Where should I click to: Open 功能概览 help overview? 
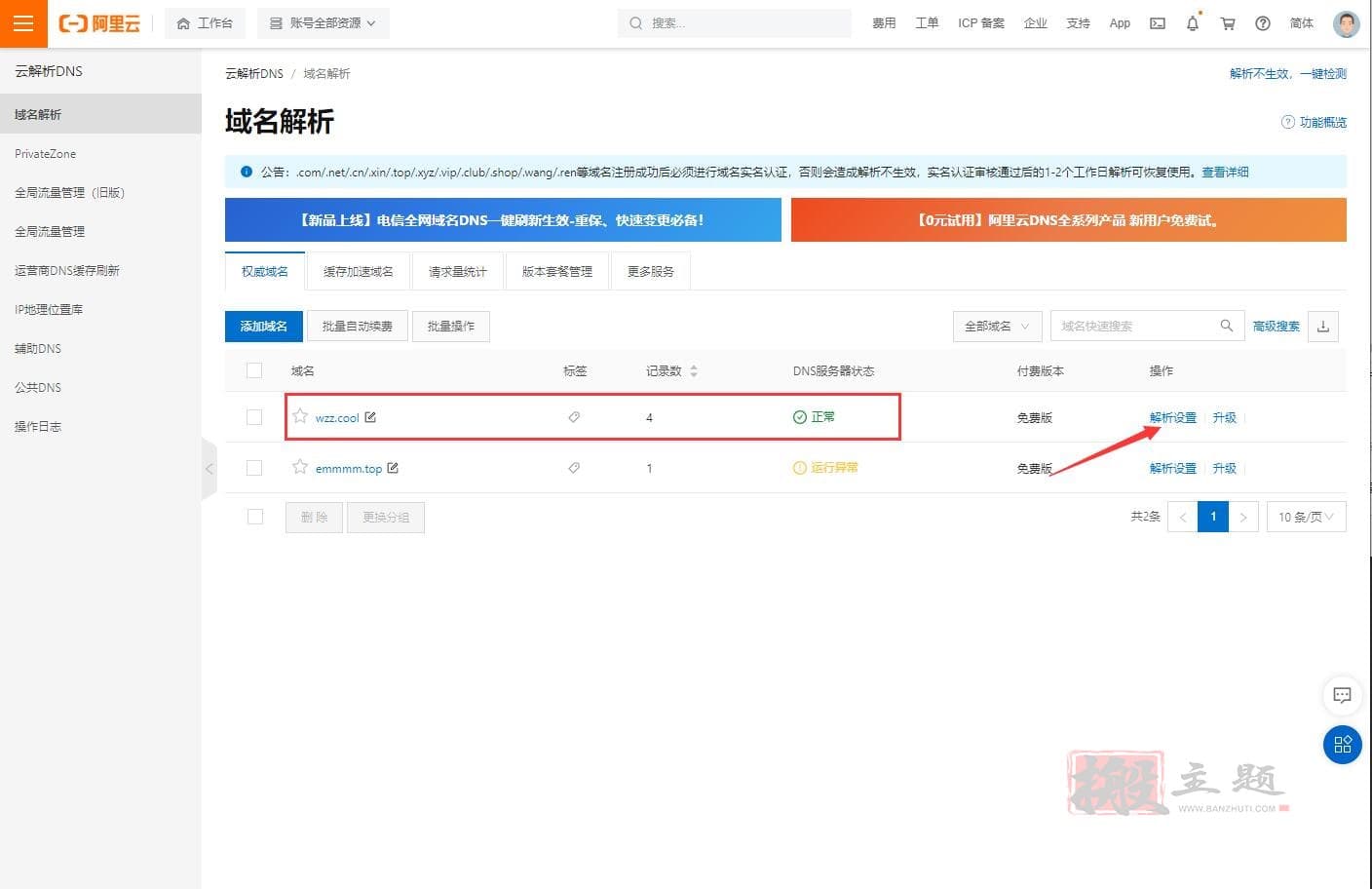click(1314, 122)
